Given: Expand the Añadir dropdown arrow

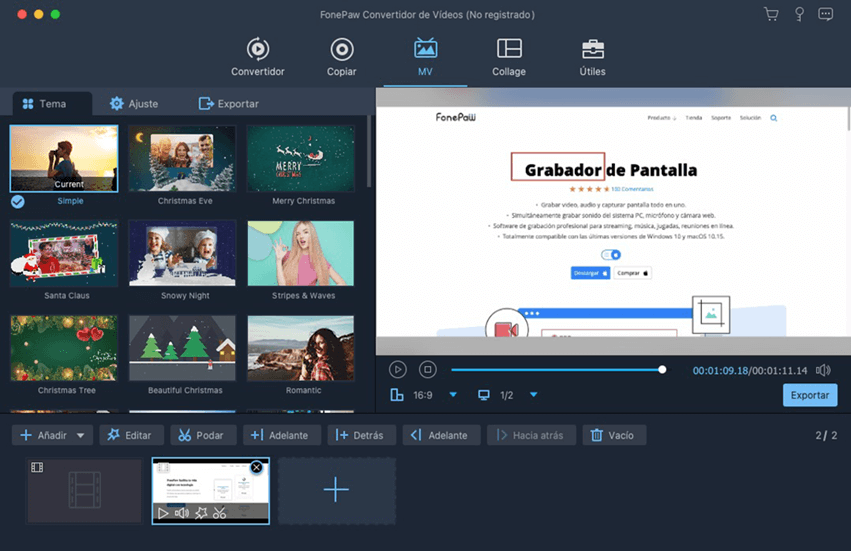Looking at the screenshot, I should tap(80, 435).
